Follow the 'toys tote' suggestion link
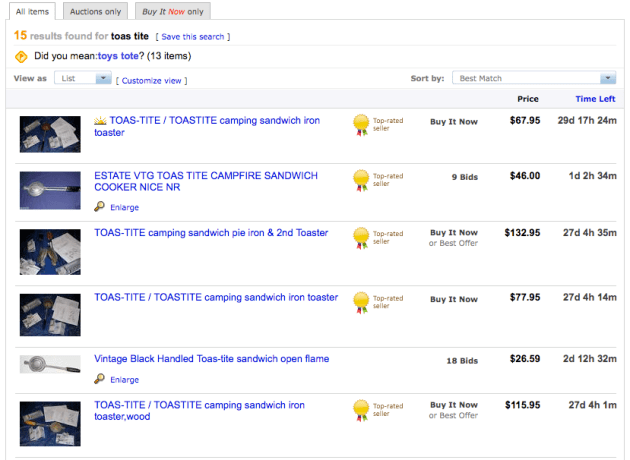Viewport: 630px width, 460px height. (x=118, y=56)
